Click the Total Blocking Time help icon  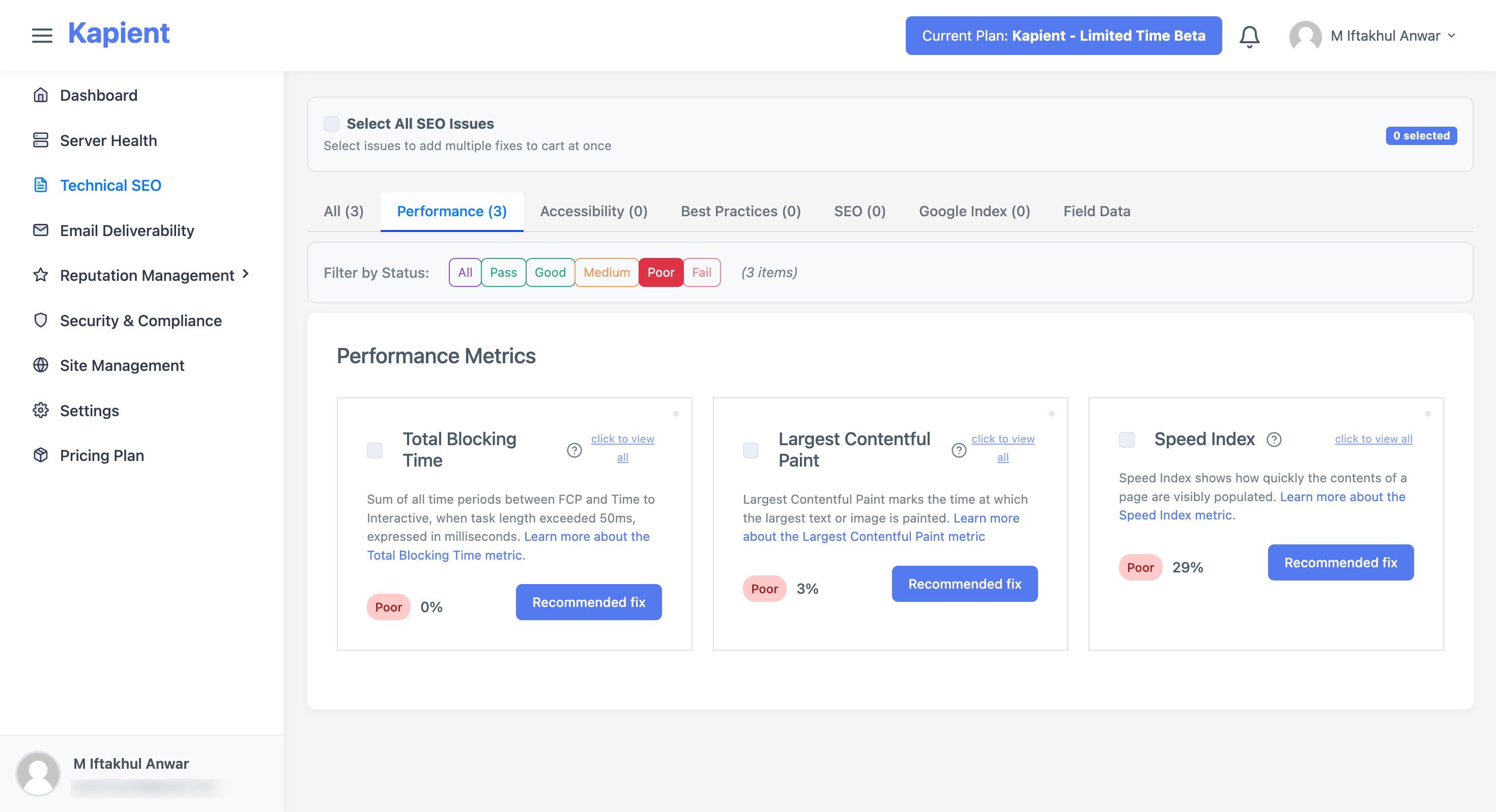pyautogui.click(x=574, y=450)
